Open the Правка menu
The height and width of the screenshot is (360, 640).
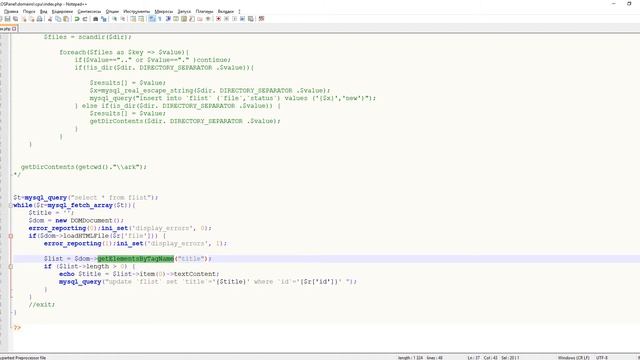pyautogui.click(x=11, y=11)
